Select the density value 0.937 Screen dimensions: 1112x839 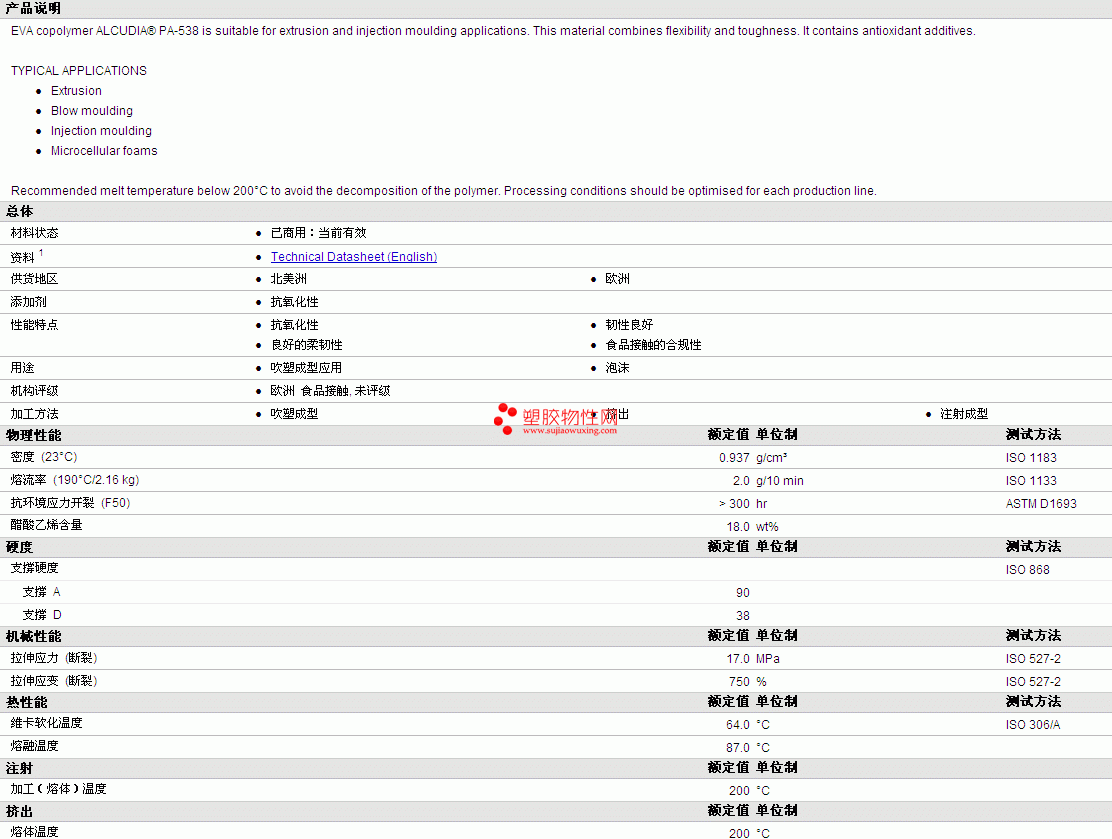[x=734, y=458]
